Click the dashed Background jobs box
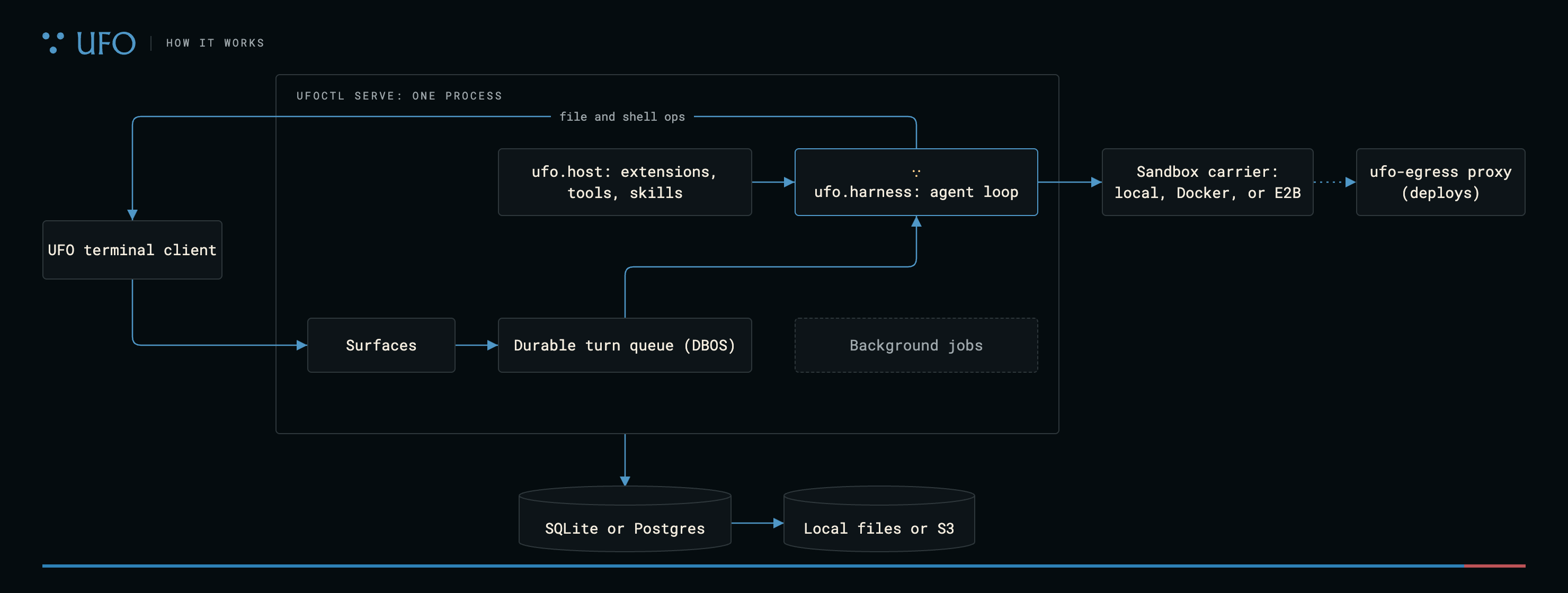The width and height of the screenshot is (1568, 593). tap(916, 345)
